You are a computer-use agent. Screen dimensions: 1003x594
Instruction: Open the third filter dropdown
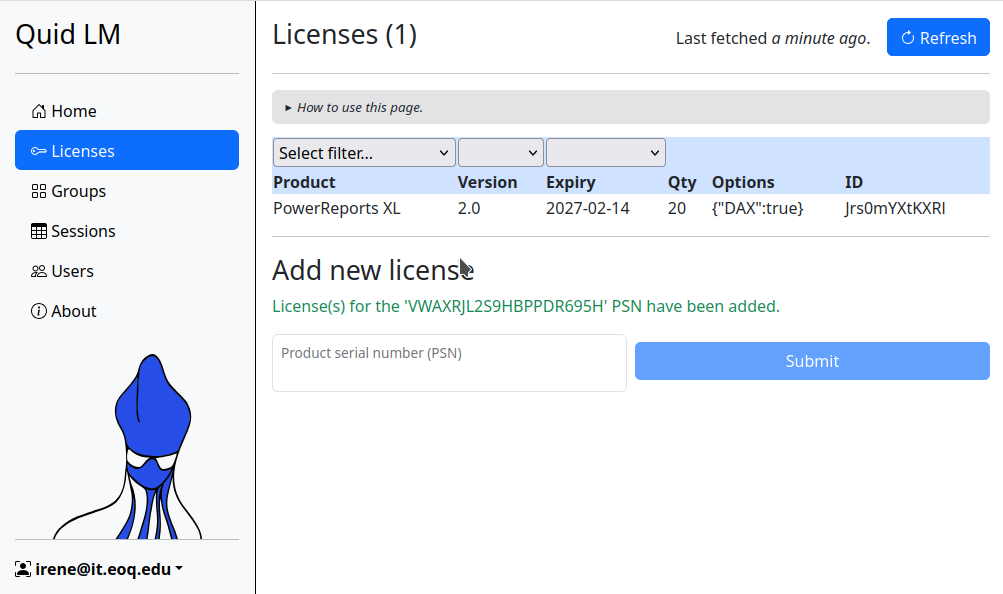605,153
